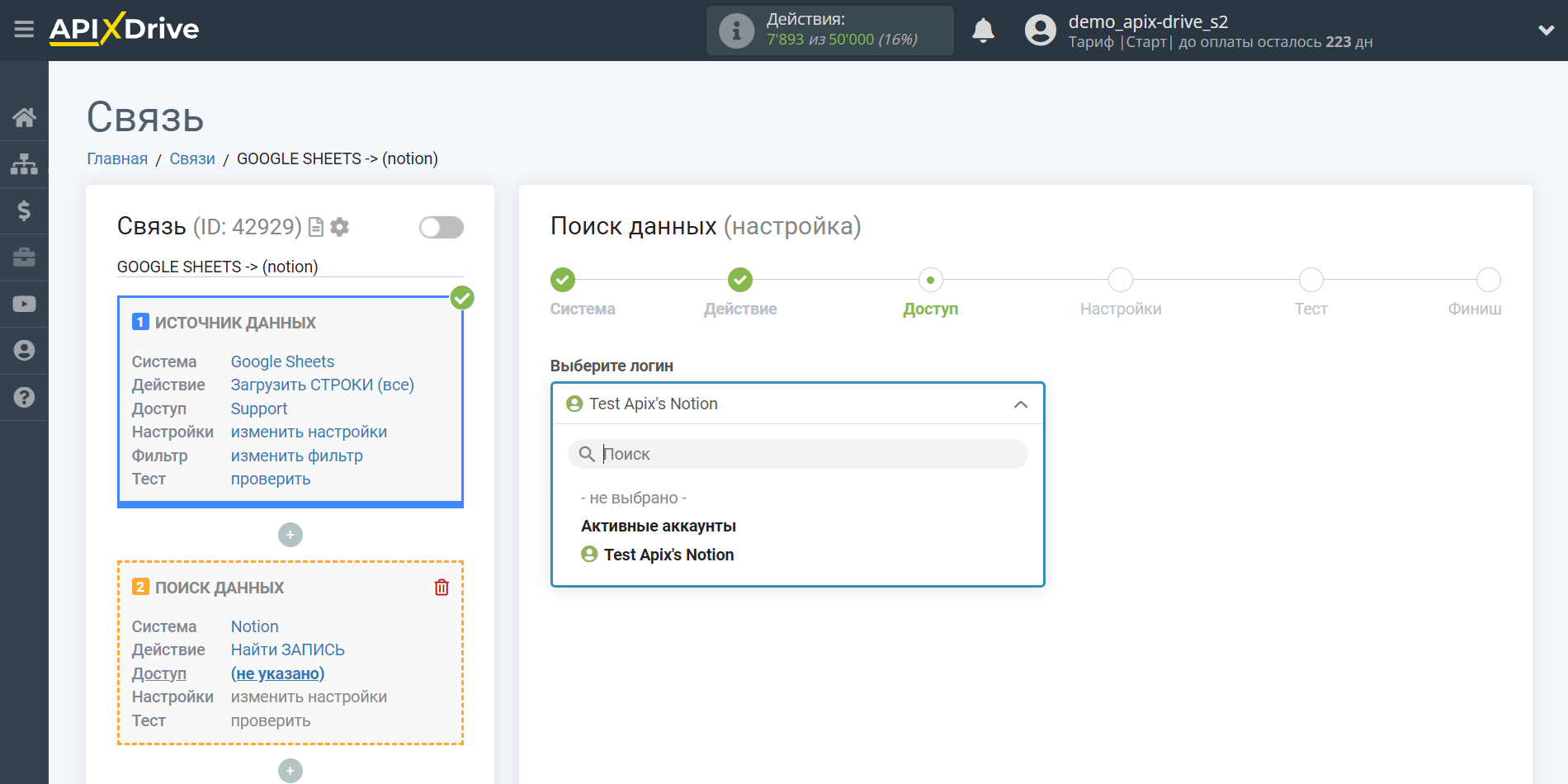Open the help question mark icon

pos(24,397)
